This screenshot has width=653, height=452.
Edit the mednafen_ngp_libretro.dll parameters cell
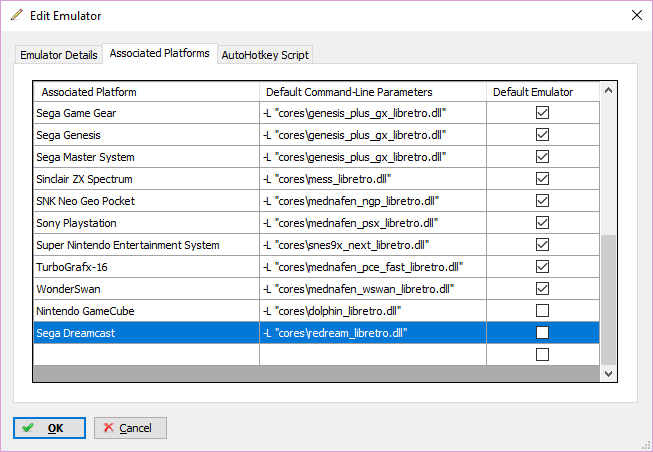(373, 201)
